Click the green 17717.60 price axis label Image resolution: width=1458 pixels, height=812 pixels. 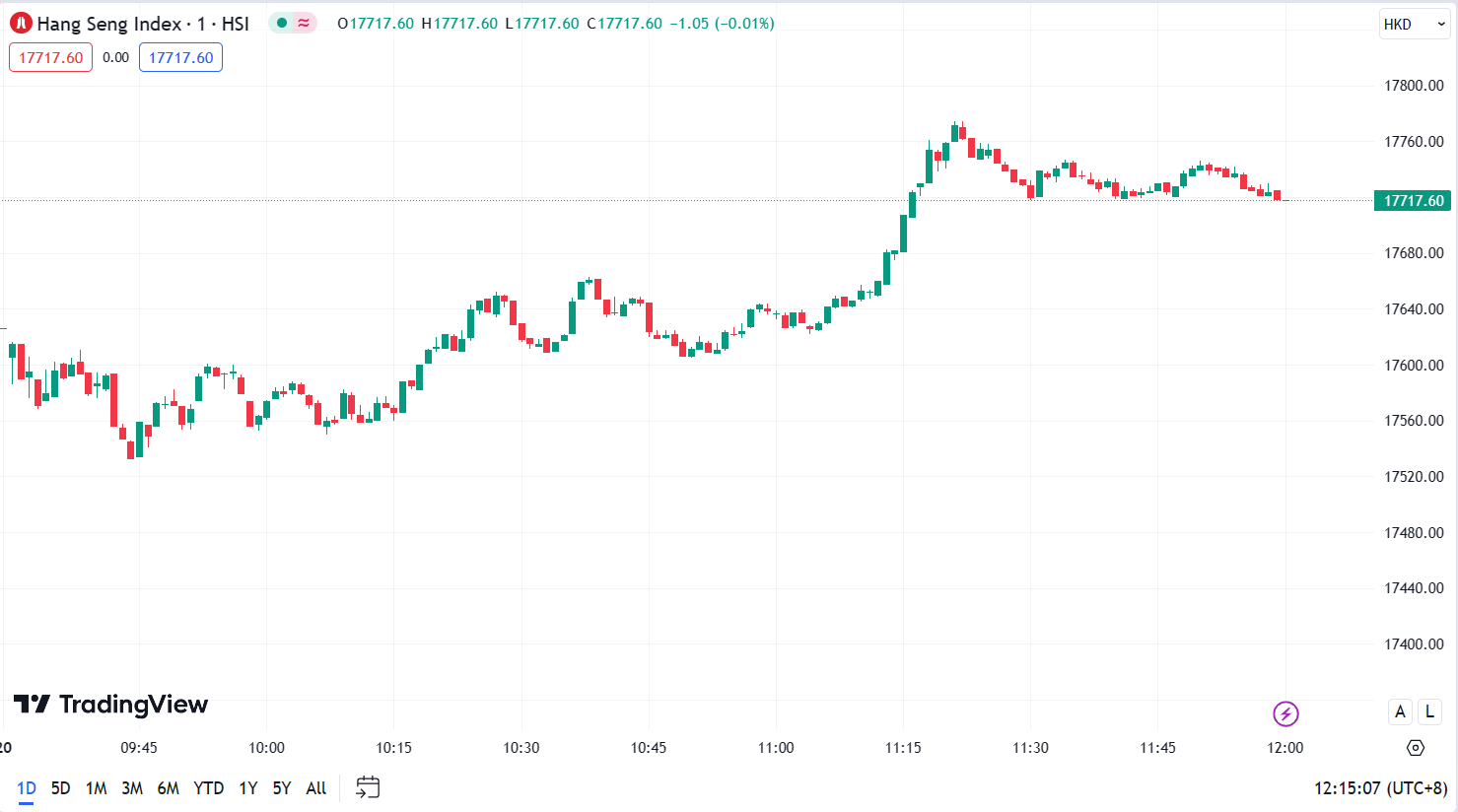pyautogui.click(x=1413, y=201)
